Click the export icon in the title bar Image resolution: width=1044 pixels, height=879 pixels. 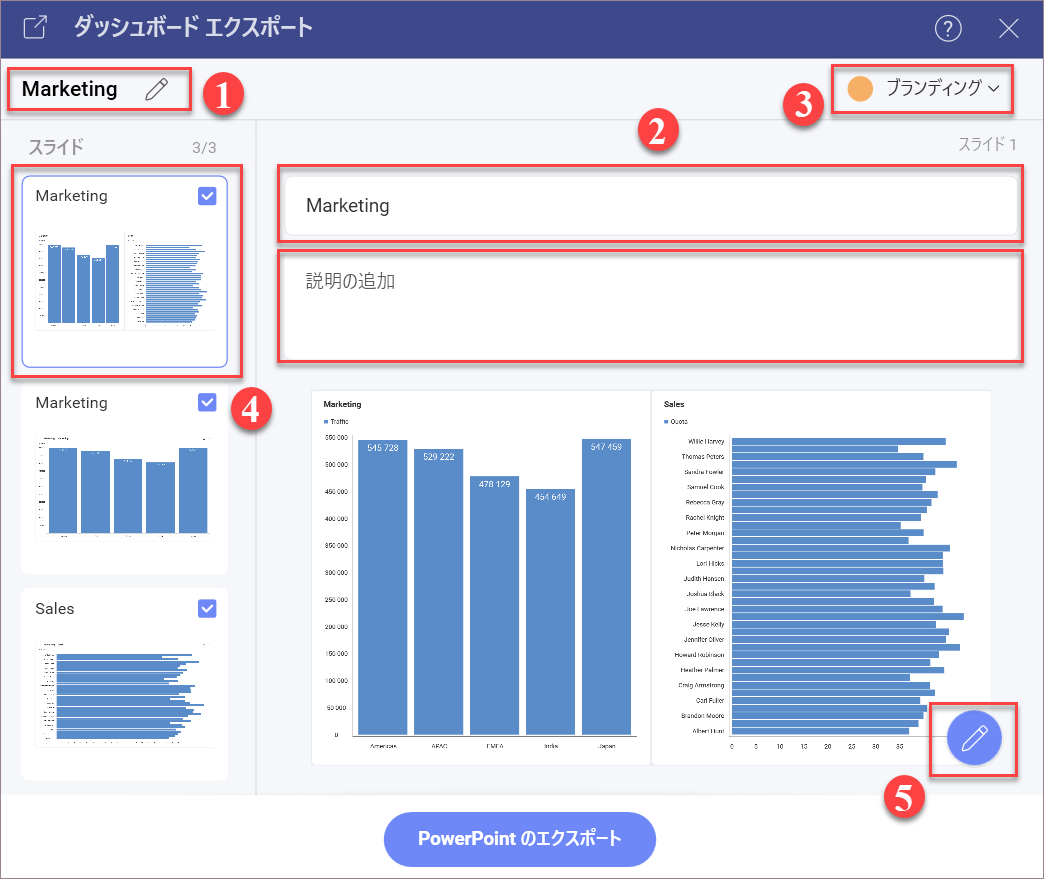point(35,27)
